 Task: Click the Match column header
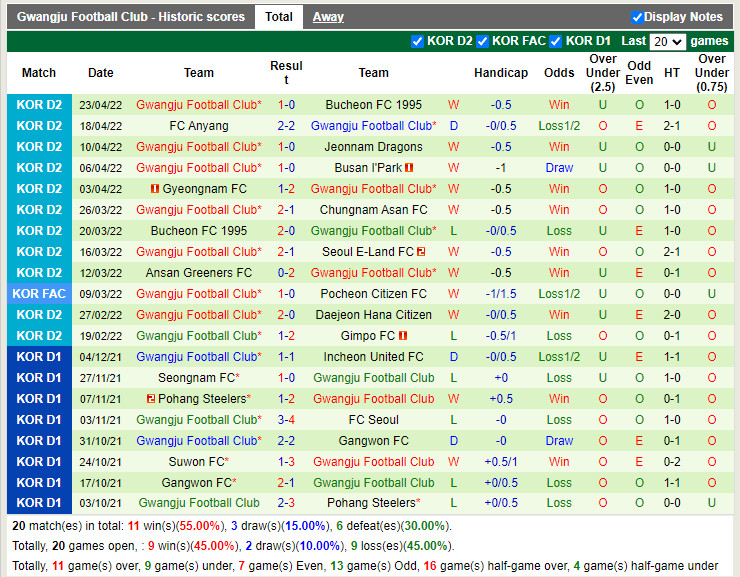pos(39,73)
